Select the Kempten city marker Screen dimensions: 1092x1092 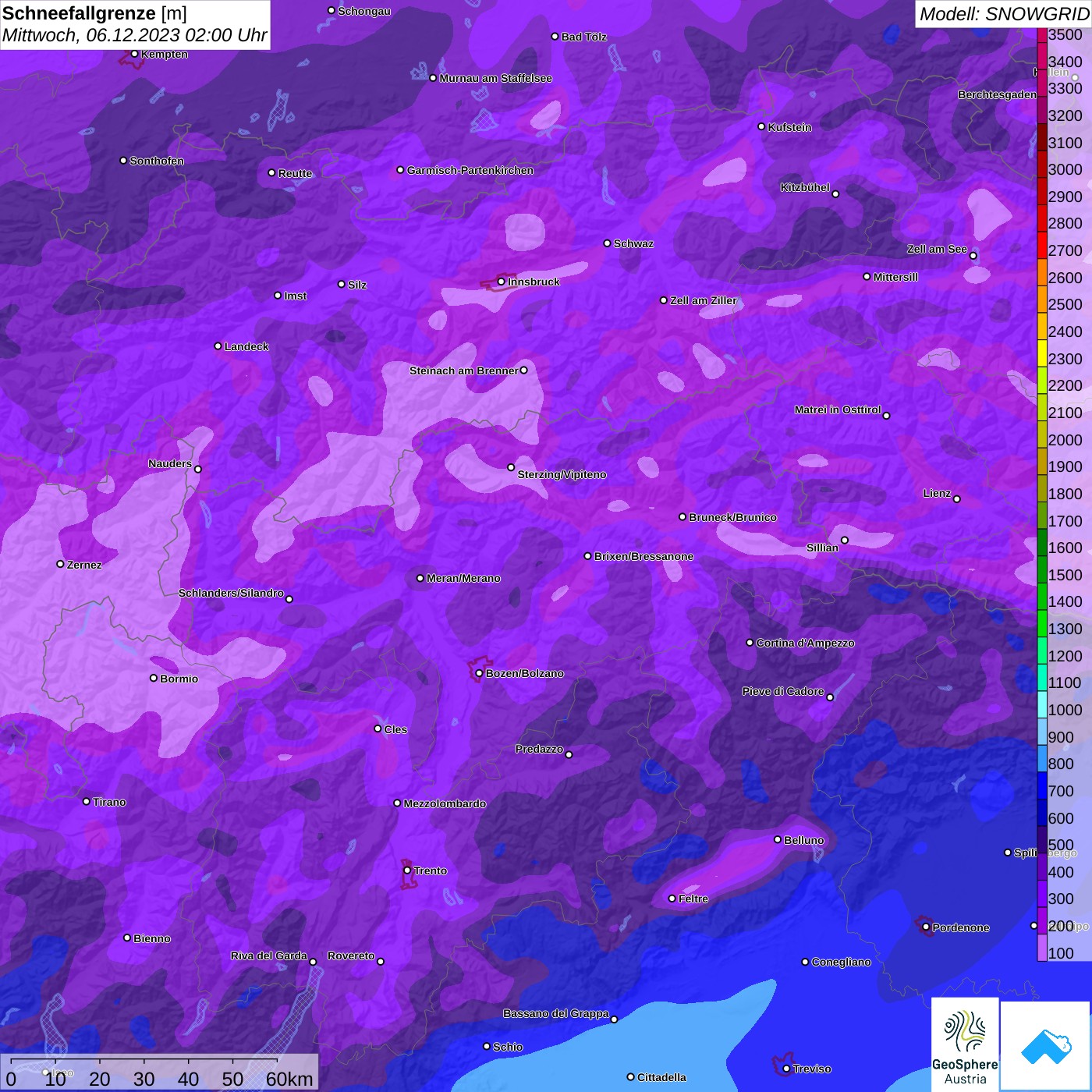(135, 54)
